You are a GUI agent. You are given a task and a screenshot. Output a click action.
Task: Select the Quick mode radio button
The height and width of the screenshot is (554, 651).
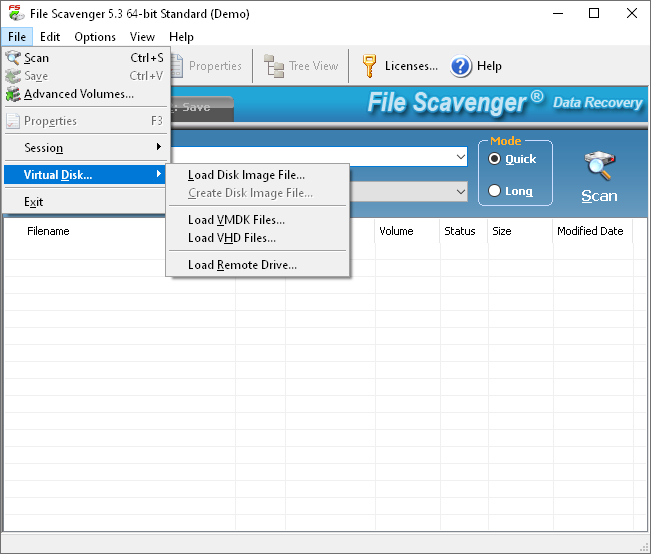tap(494, 159)
